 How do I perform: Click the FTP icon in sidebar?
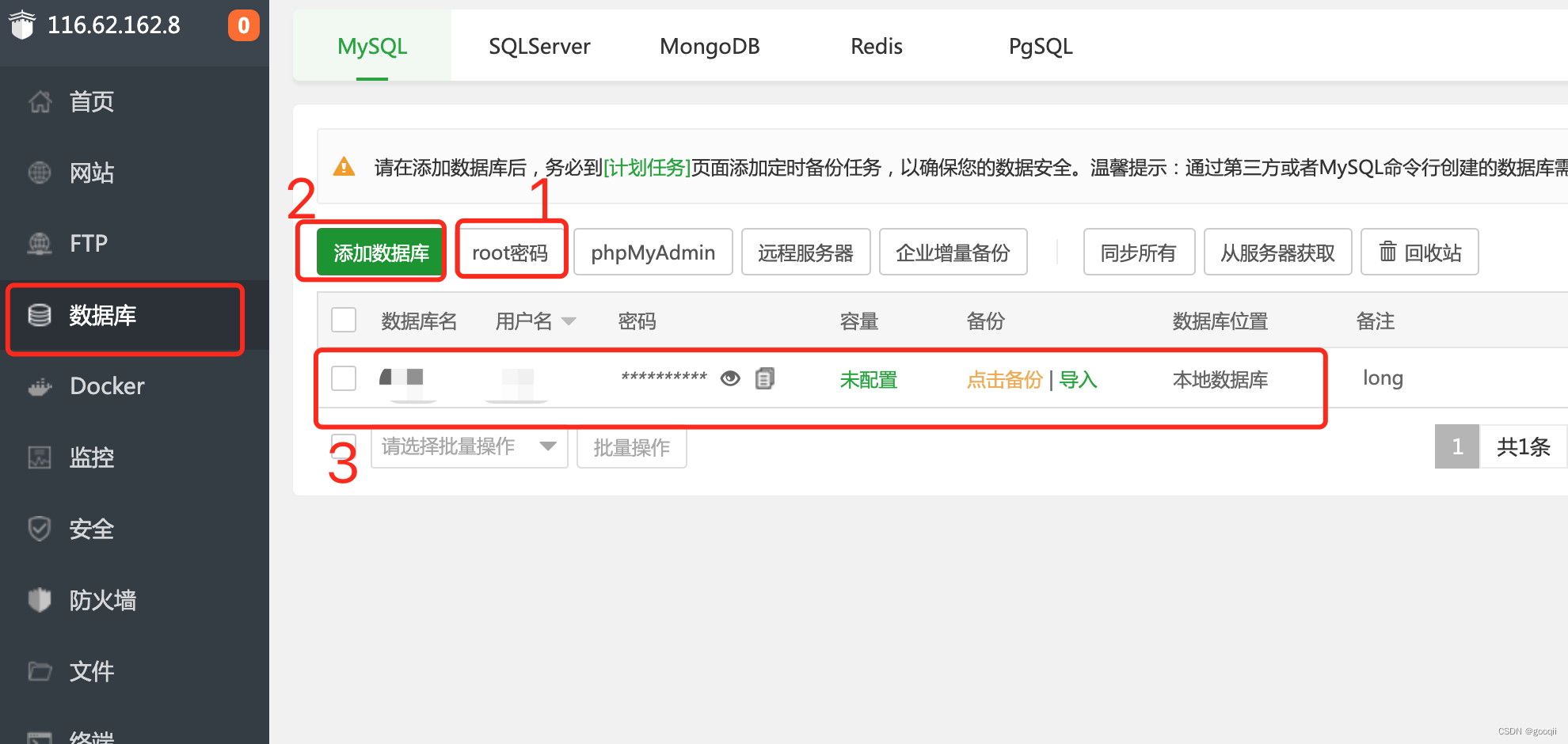coord(40,244)
